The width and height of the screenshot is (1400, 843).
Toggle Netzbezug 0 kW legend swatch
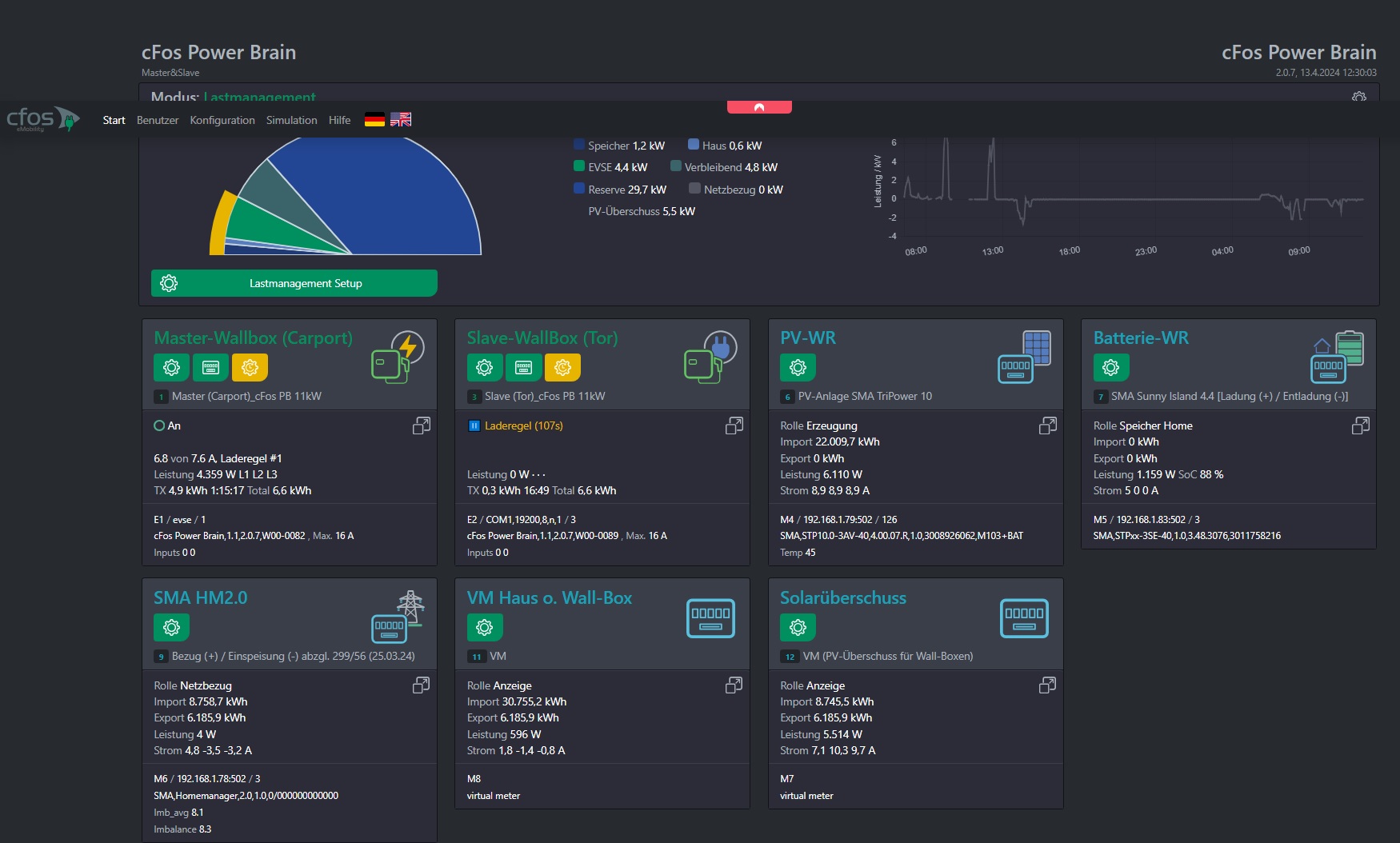point(695,189)
